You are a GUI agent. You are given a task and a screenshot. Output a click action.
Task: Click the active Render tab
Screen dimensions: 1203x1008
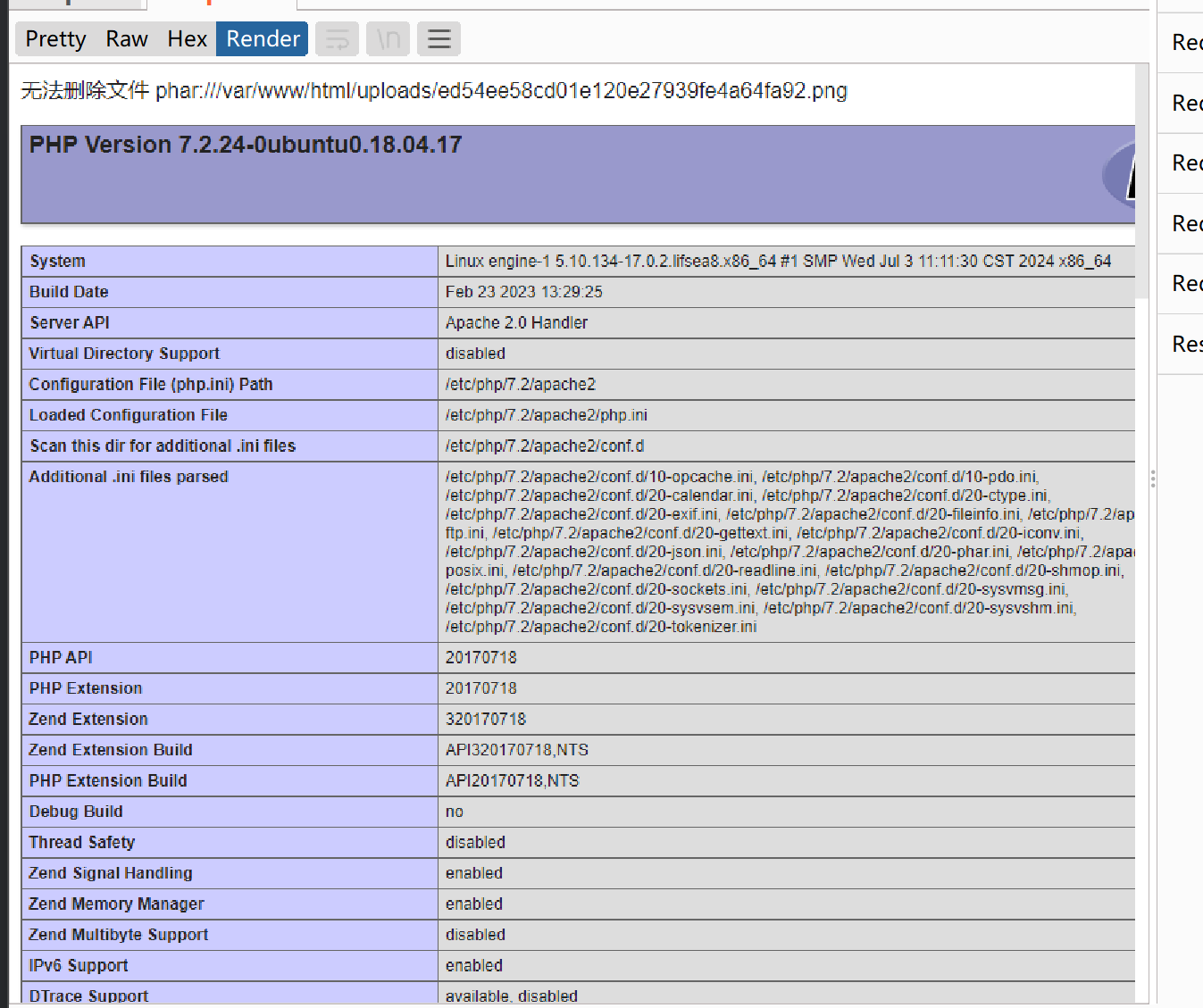(263, 39)
